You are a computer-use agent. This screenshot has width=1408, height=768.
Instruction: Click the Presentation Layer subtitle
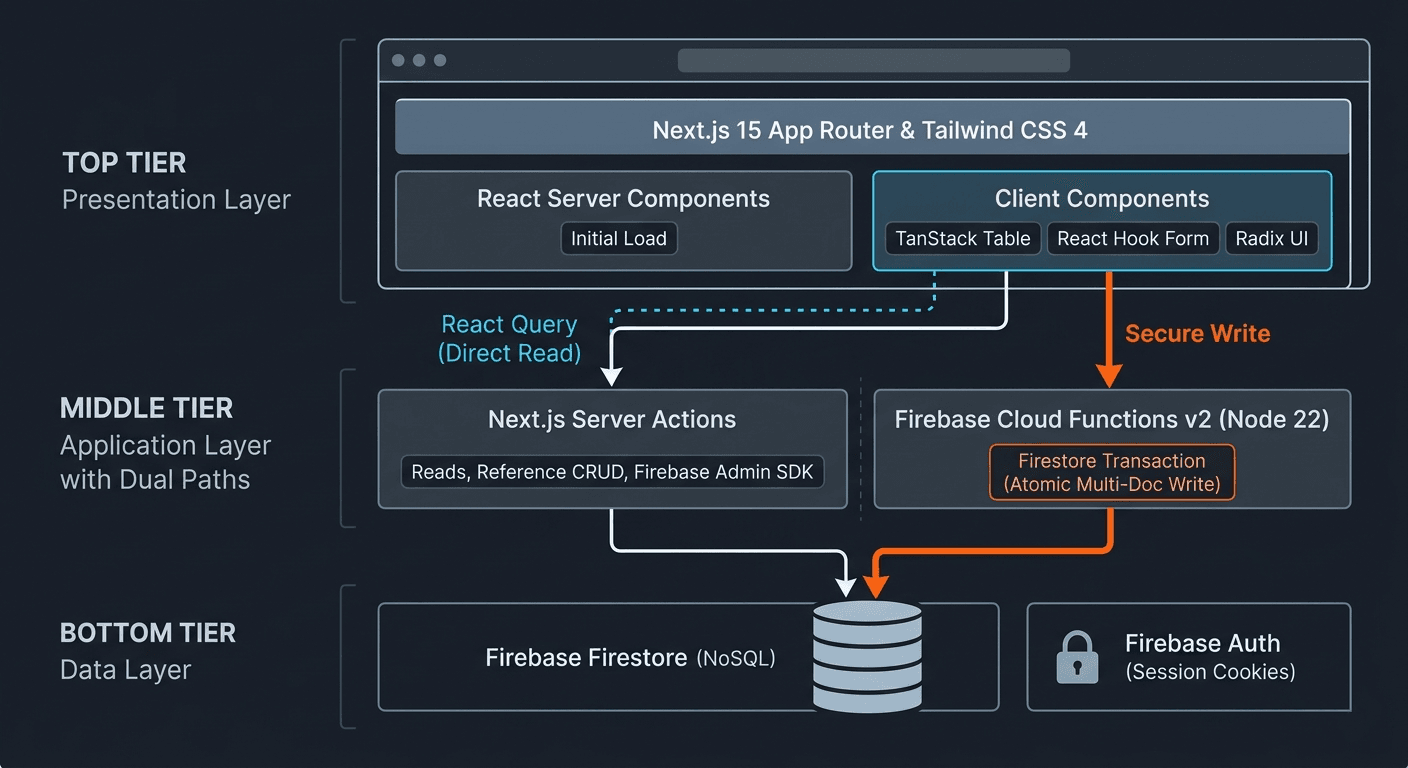coord(176,200)
